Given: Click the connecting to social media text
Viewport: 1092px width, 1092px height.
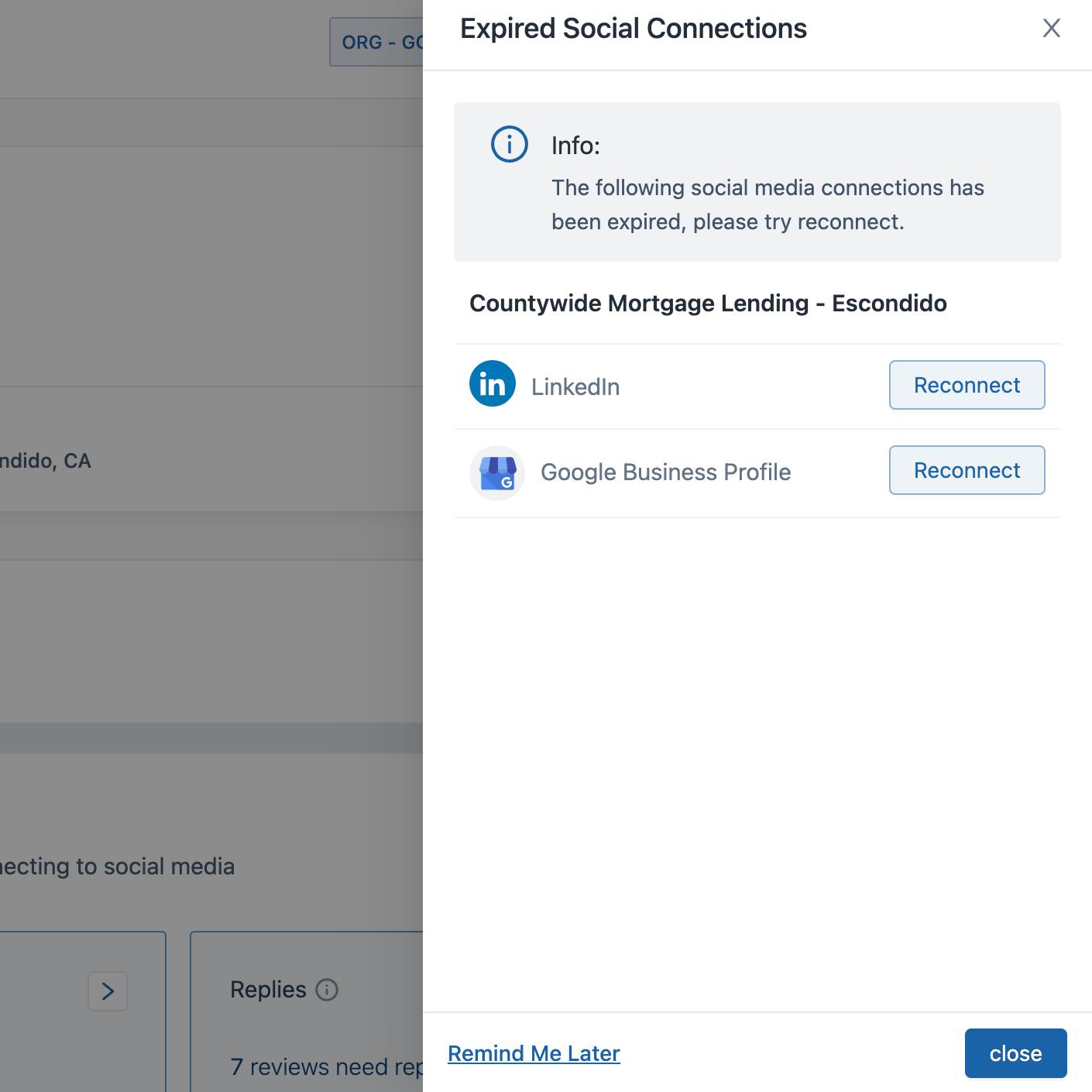Looking at the screenshot, I should [x=117, y=867].
